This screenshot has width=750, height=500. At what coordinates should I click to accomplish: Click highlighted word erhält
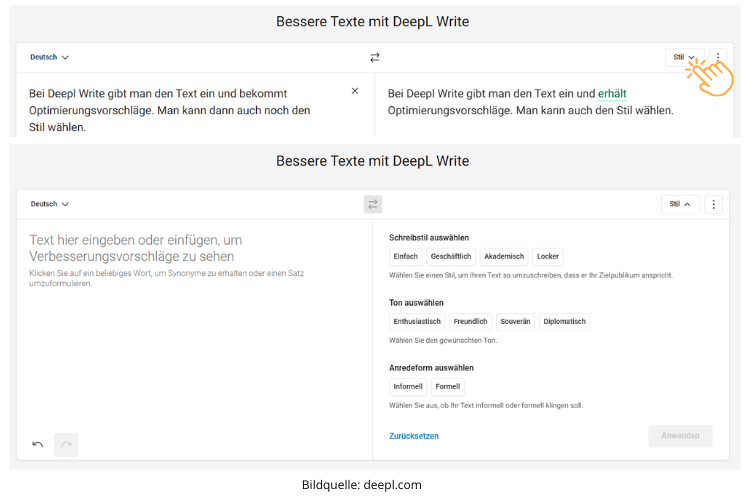click(612, 94)
